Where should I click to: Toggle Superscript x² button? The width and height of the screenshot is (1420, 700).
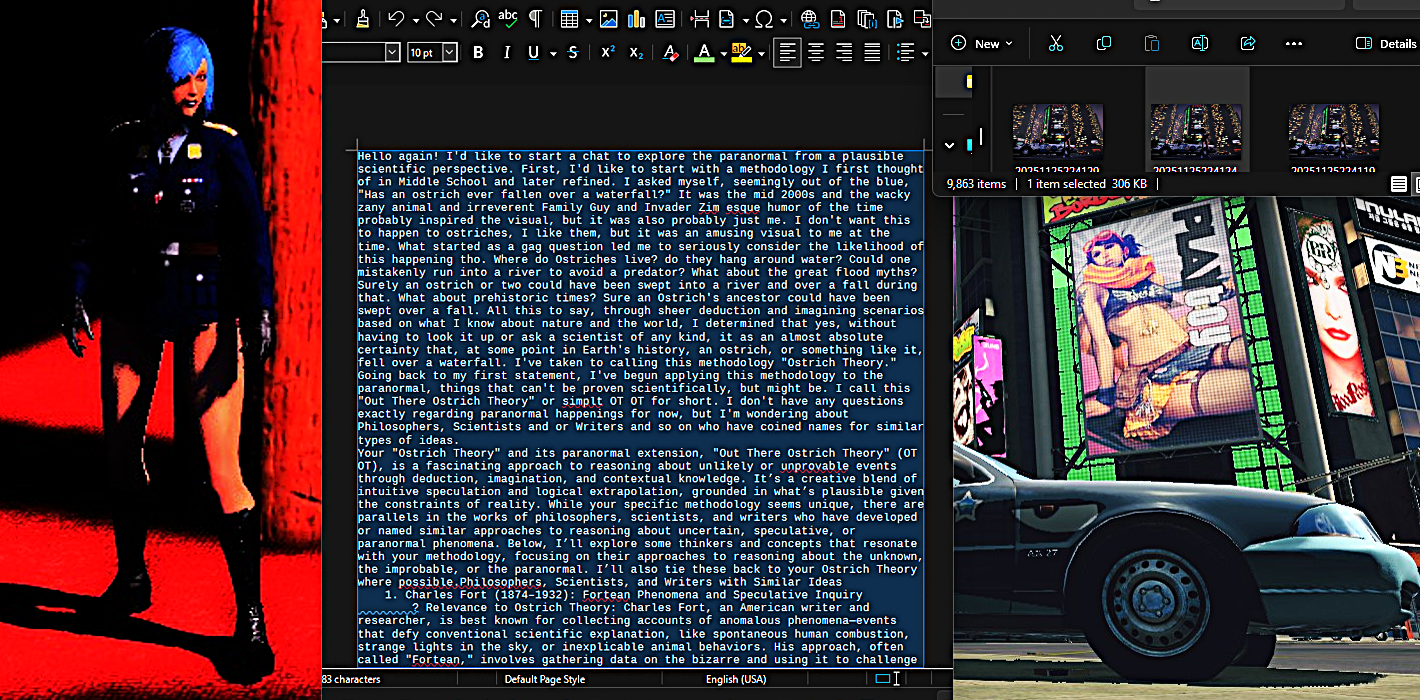pyautogui.click(x=607, y=53)
